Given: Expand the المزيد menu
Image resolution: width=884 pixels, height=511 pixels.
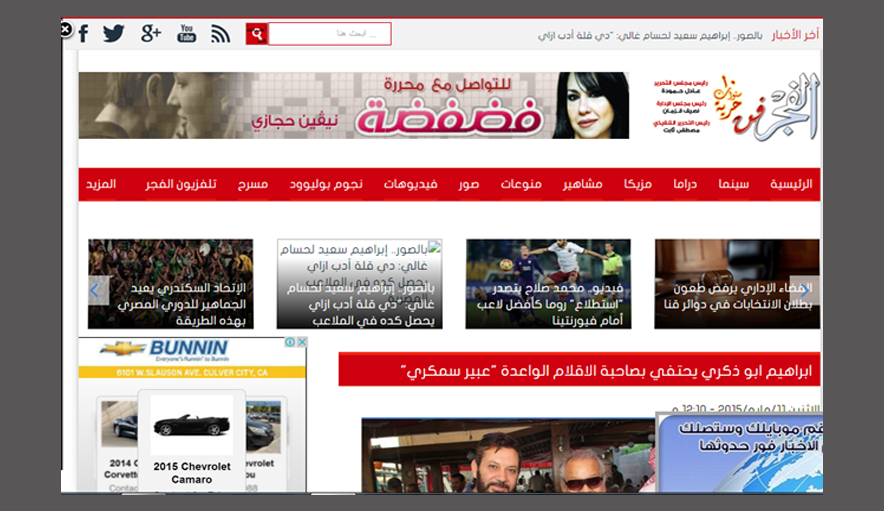Looking at the screenshot, I should pyautogui.click(x=101, y=185).
